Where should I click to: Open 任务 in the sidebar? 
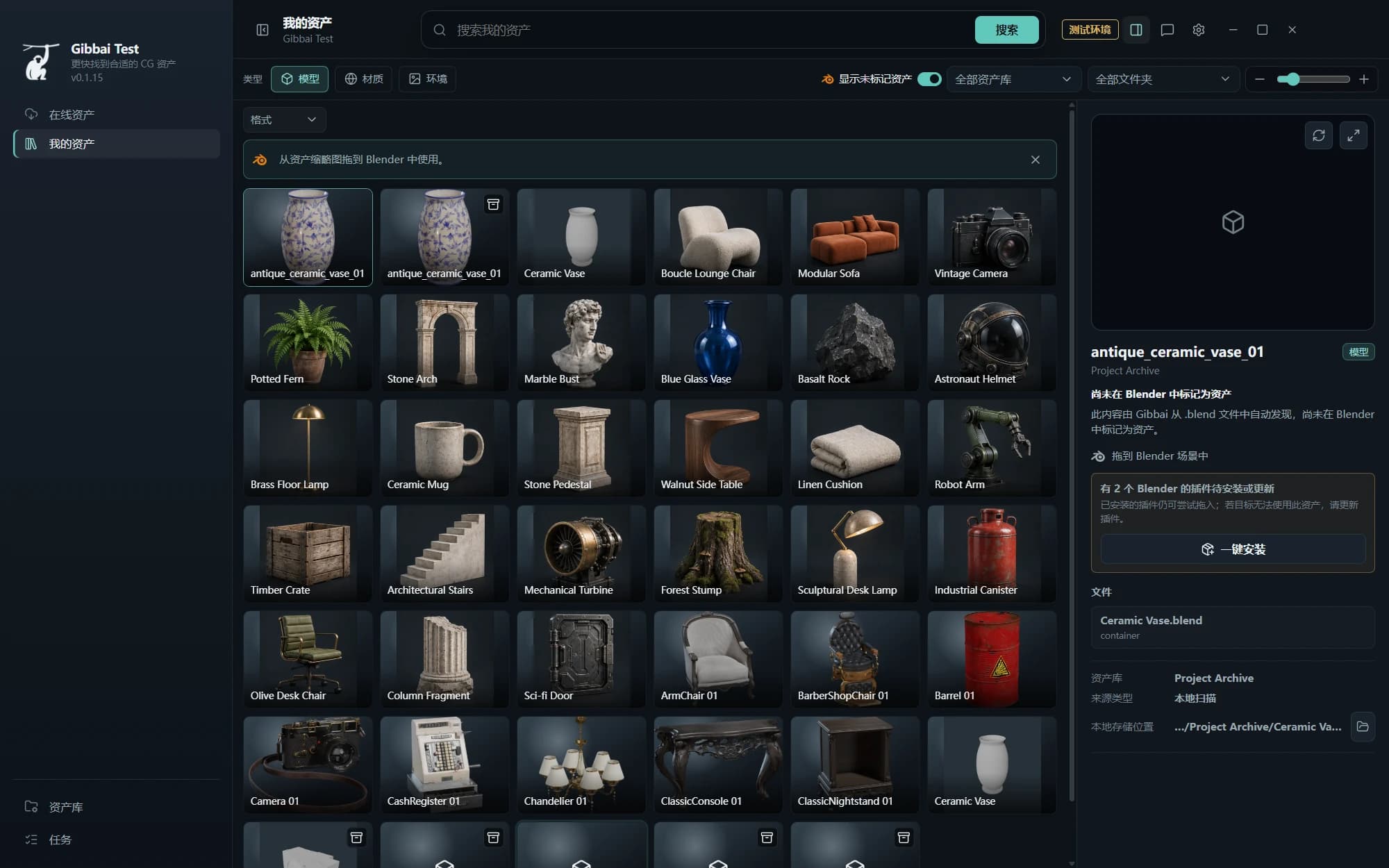tap(117, 840)
